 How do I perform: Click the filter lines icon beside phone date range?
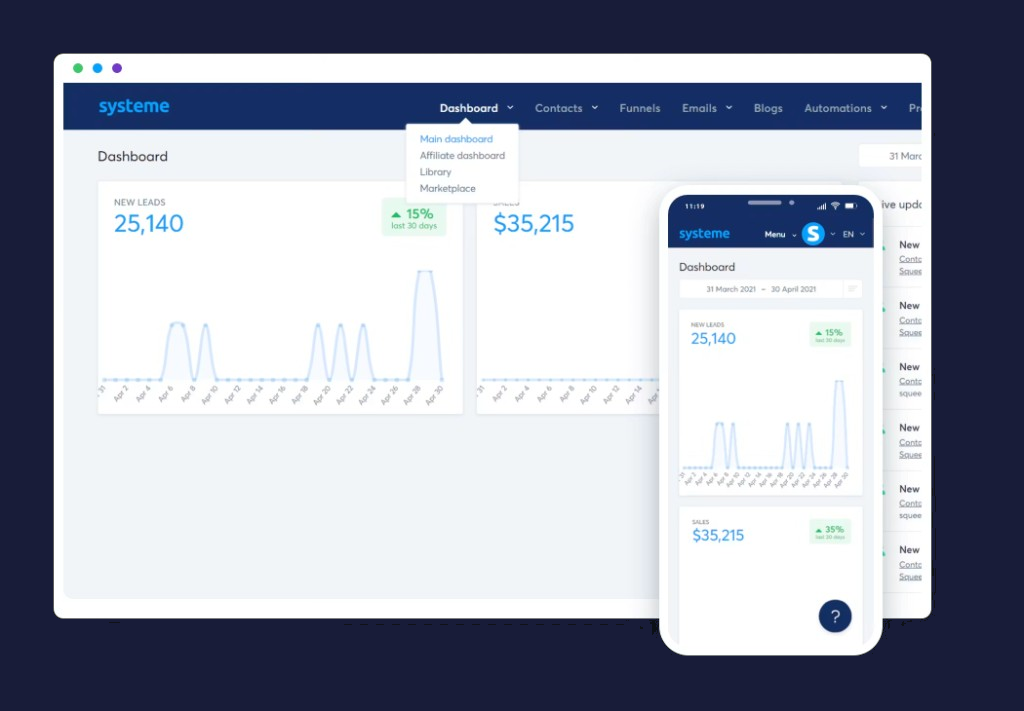coord(852,289)
